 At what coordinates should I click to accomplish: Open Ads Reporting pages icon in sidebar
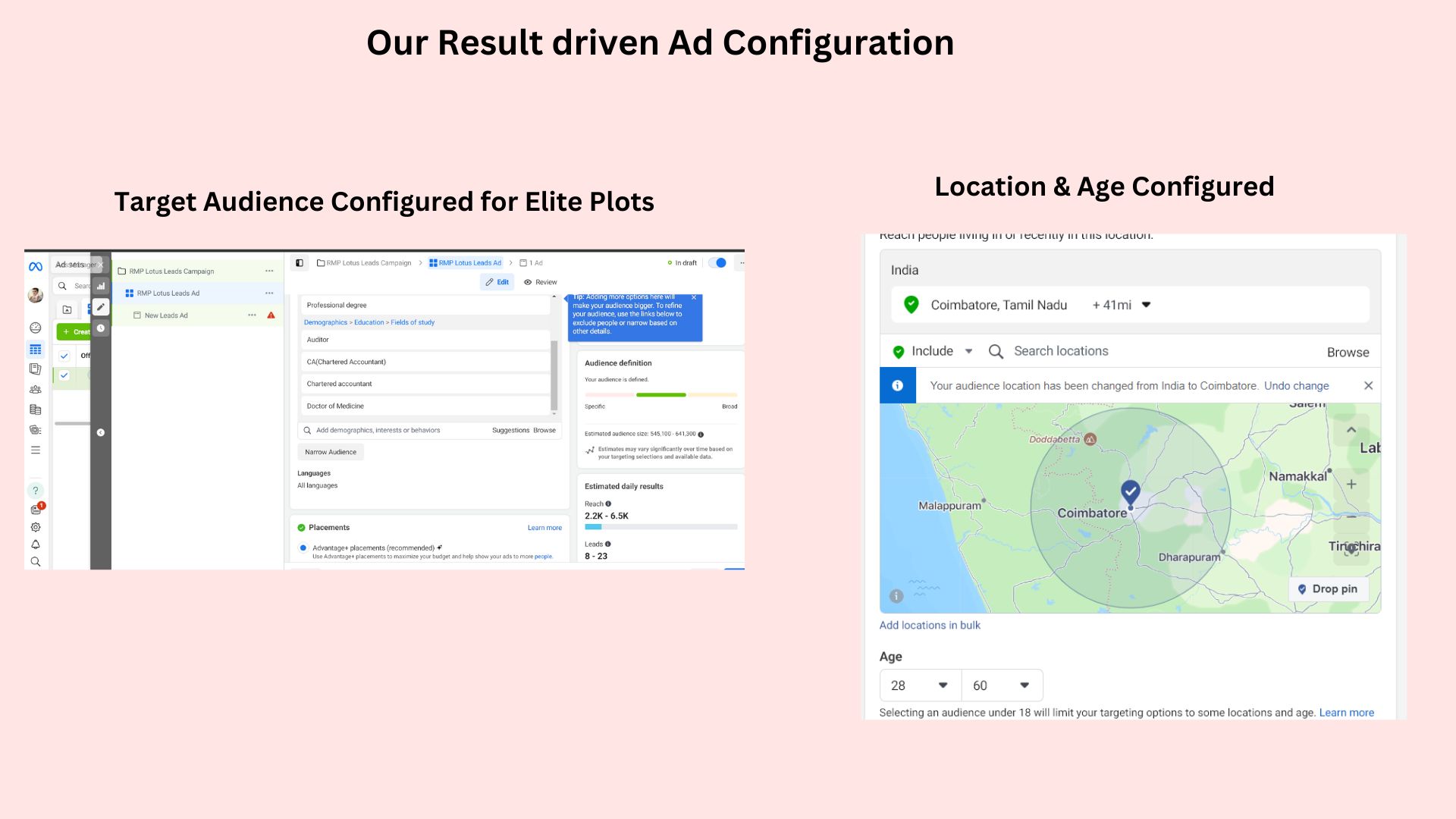(x=36, y=369)
